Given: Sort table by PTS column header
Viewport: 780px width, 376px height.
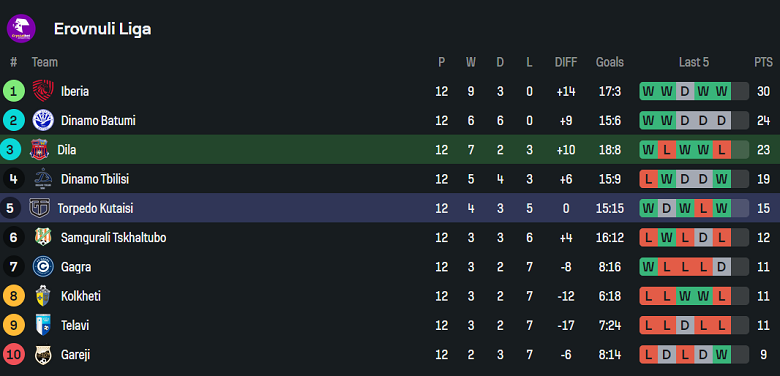Looking at the screenshot, I should 763,62.
